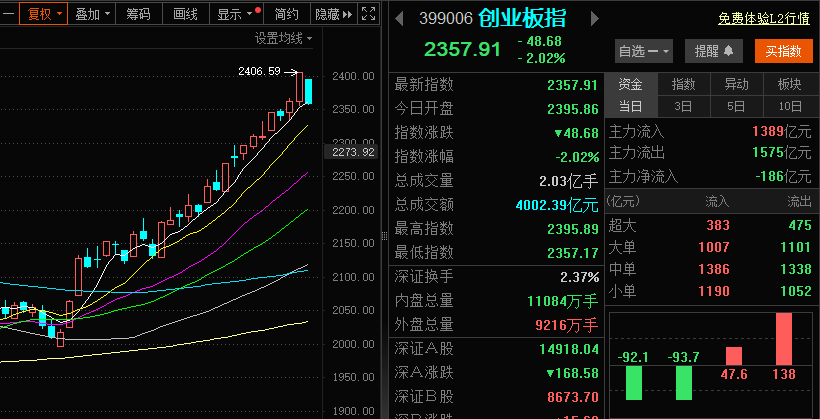Activate the 画线 drawing tool
This screenshot has width=820, height=419.
[185, 14]
